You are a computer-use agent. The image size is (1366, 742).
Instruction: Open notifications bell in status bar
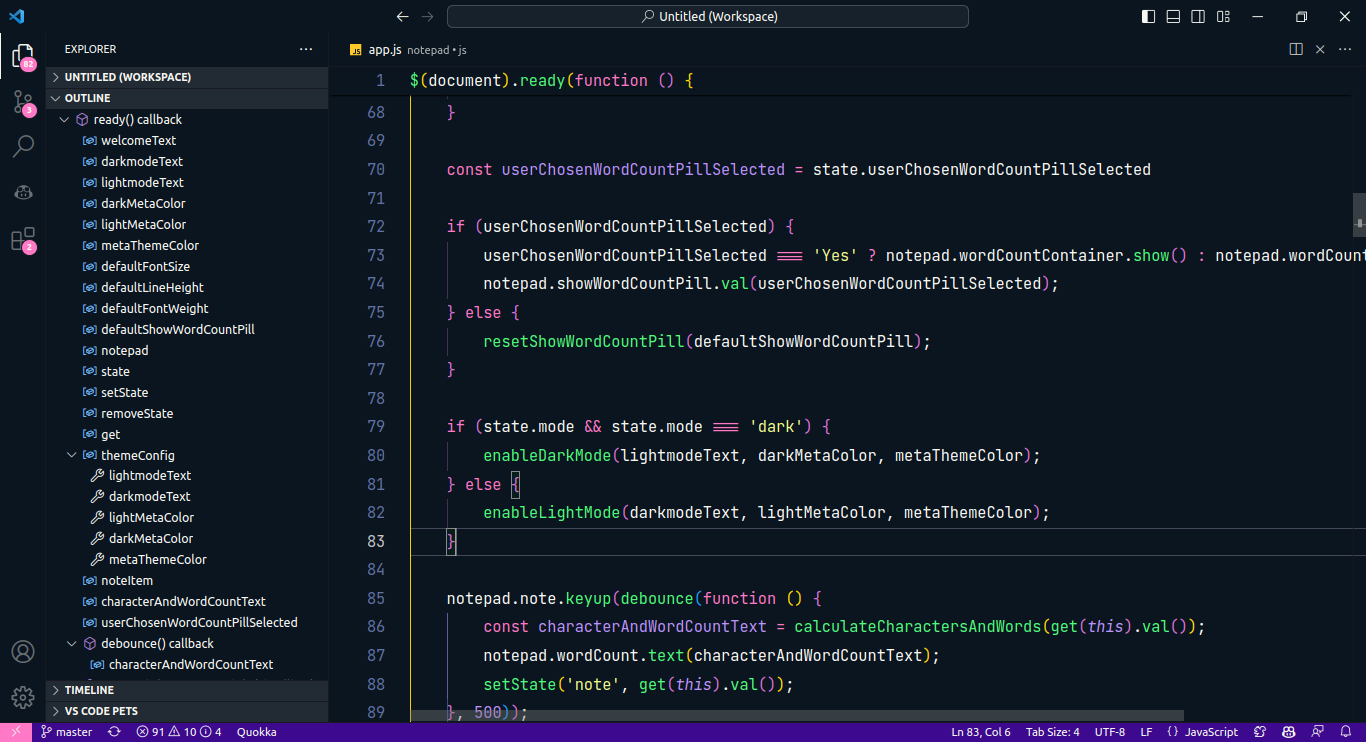(x=1344, y=732)
